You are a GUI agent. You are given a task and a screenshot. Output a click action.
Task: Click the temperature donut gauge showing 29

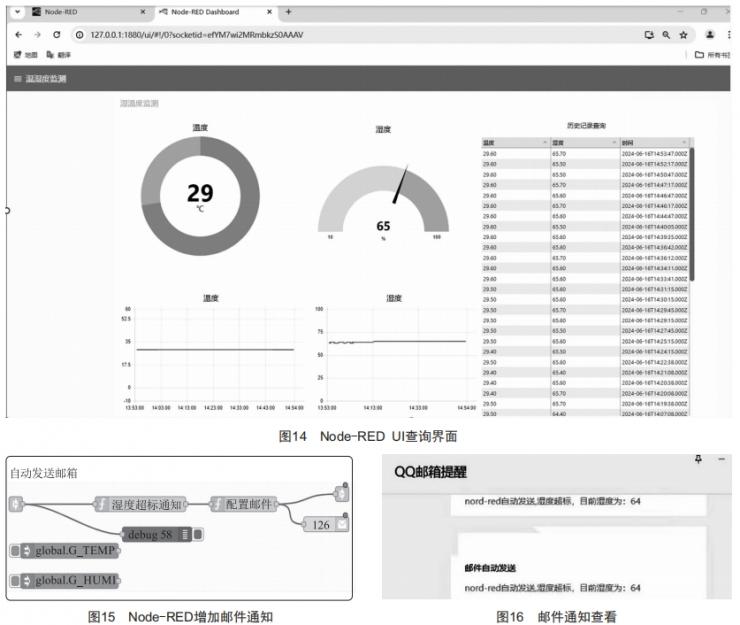tap(200, 195)
